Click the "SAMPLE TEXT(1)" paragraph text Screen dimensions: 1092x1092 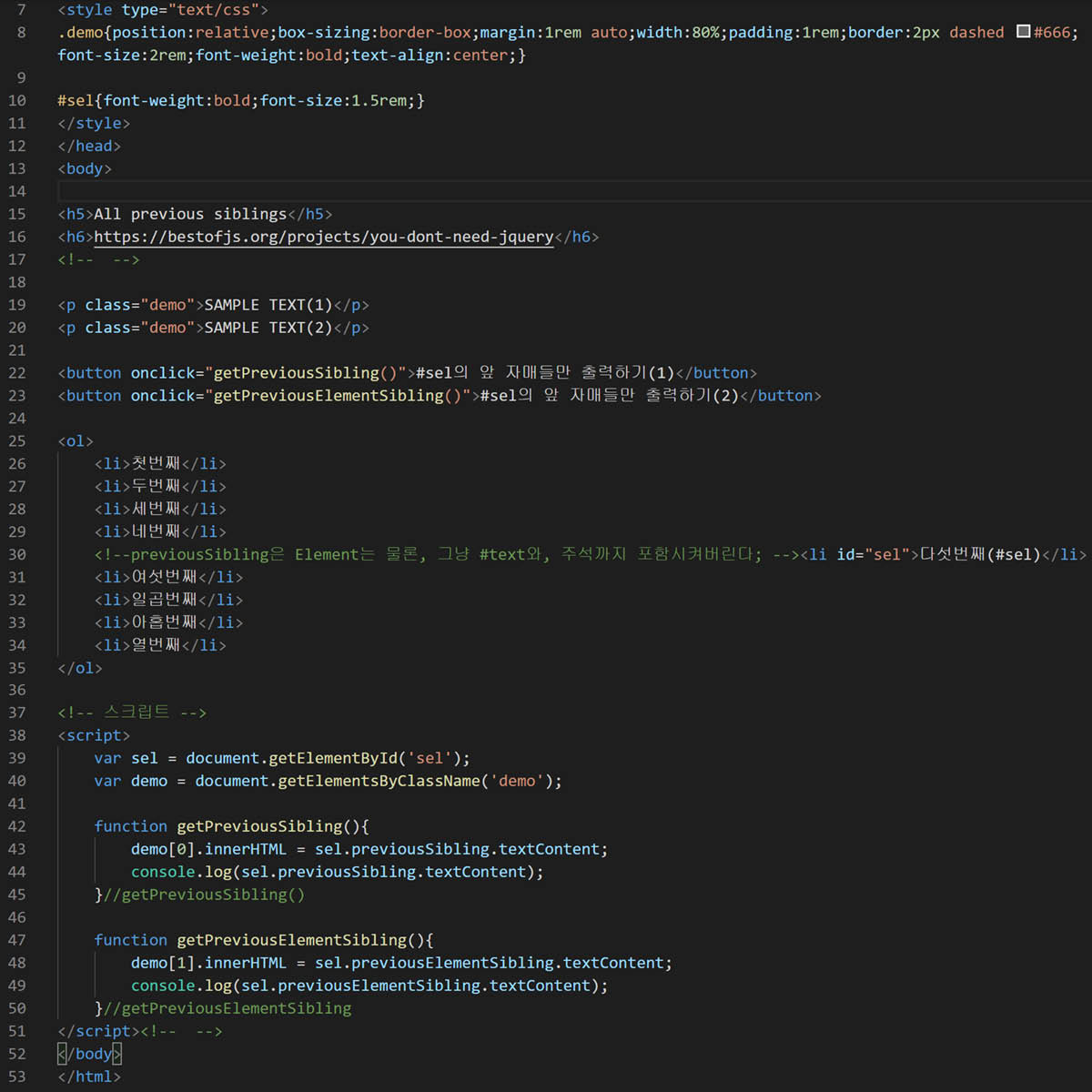268,305
